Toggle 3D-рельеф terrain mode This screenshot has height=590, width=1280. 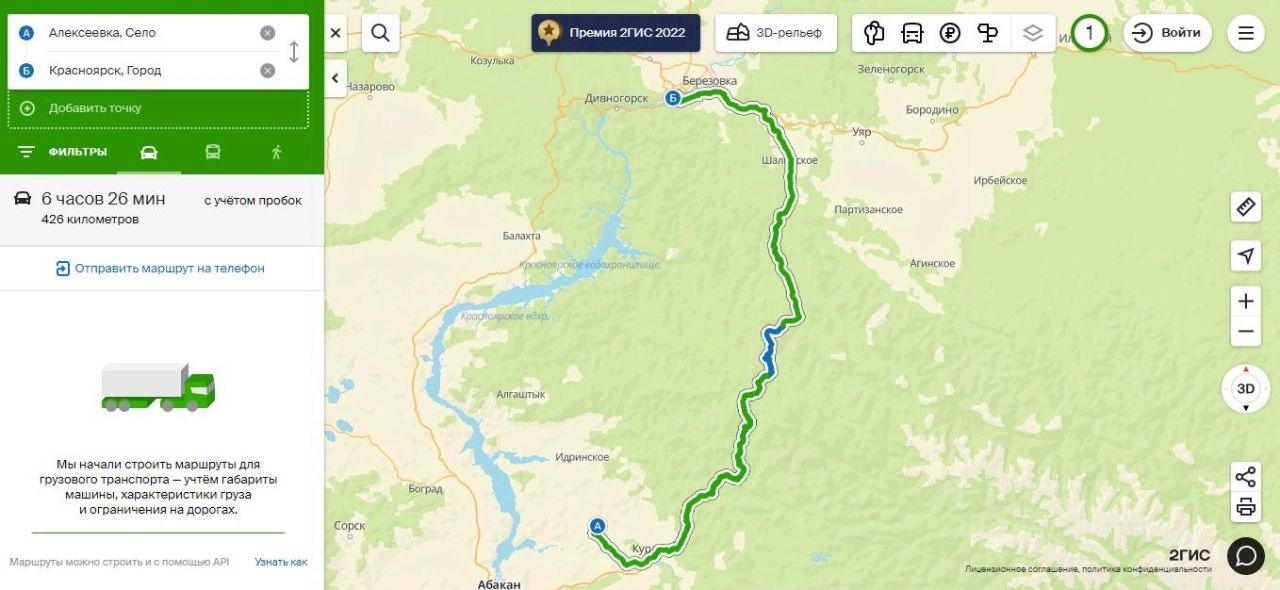pyautogui.click(x=776, y=33)
